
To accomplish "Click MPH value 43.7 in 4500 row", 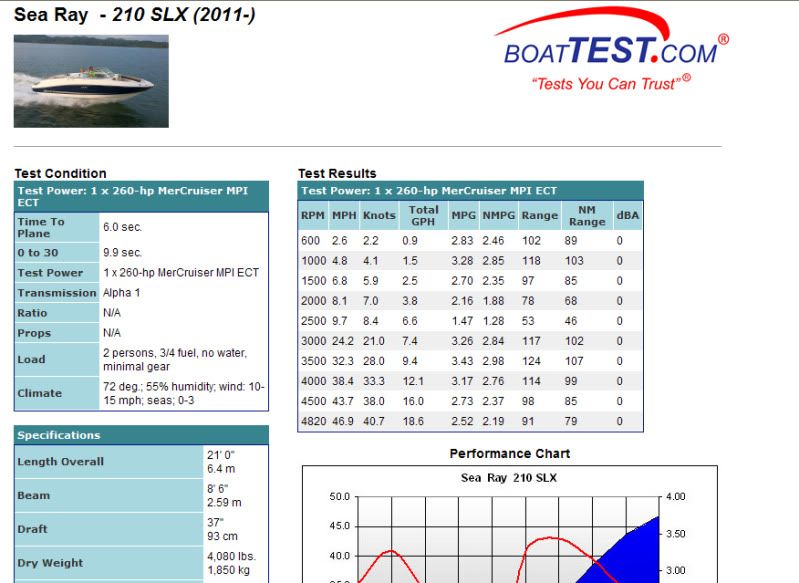I will [343, 402].
